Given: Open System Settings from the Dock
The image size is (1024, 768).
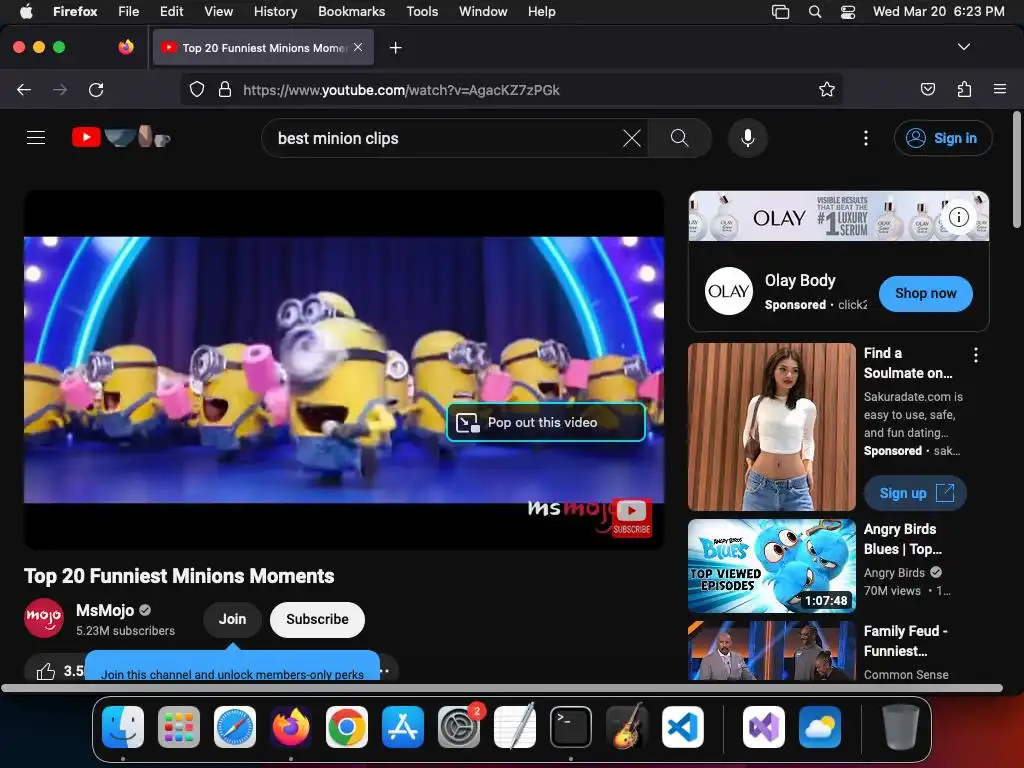Looking at the screenshot, I should (x=458, y=727).
